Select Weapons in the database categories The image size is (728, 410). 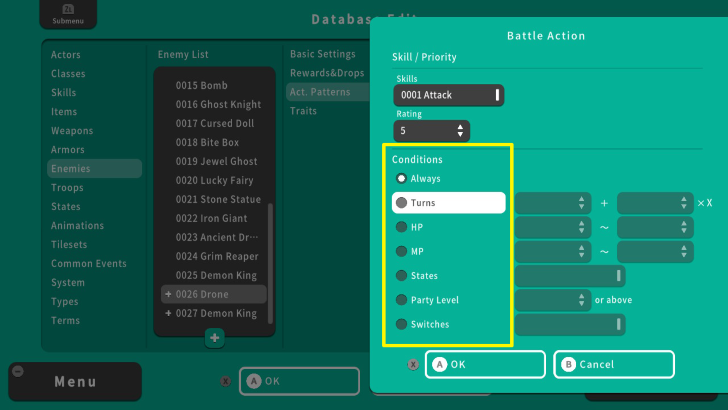tap(72, 131)
